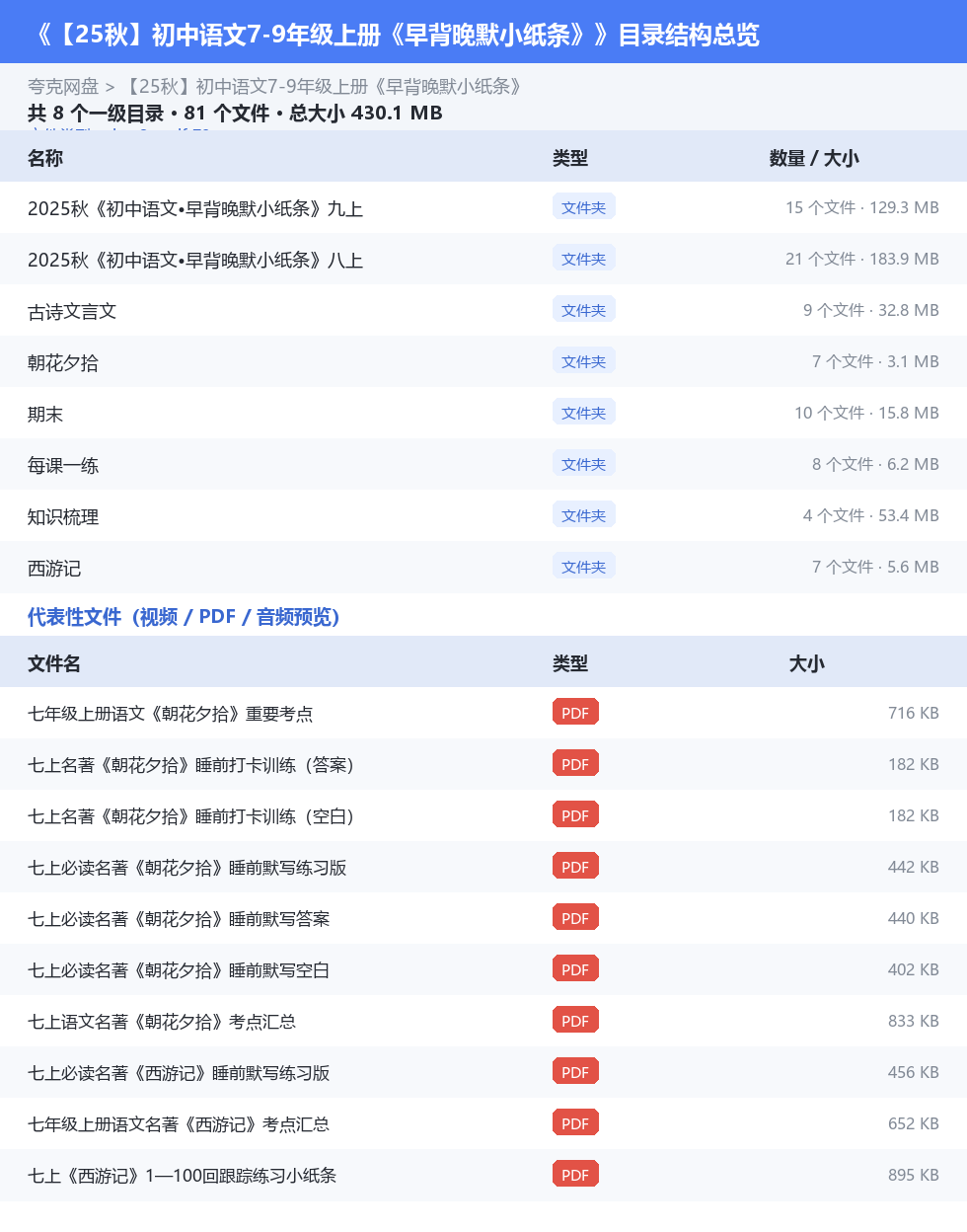
Task: Open the 古诗文言文 folder row
Action: pos(483,311)
